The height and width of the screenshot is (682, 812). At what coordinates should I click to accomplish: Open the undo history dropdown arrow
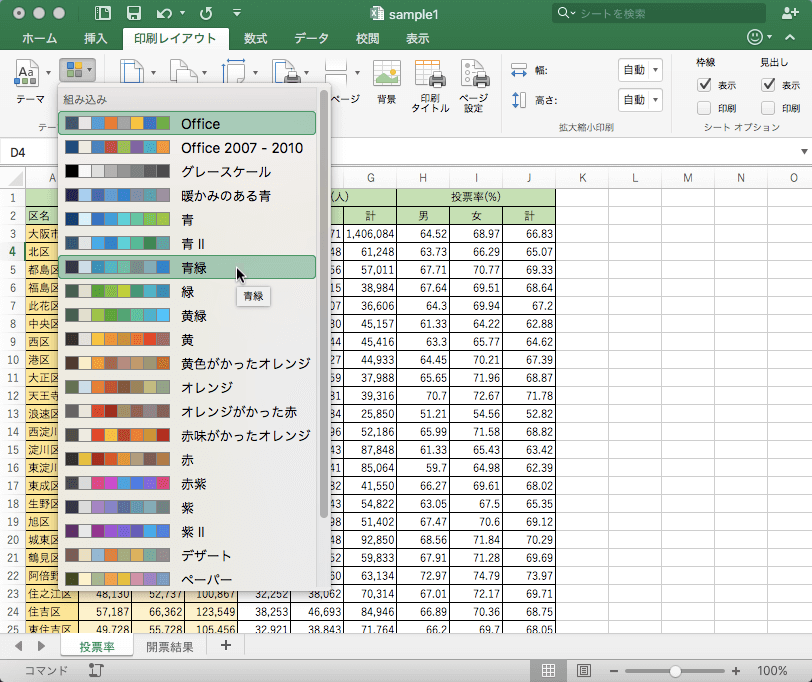coord(182,13)
